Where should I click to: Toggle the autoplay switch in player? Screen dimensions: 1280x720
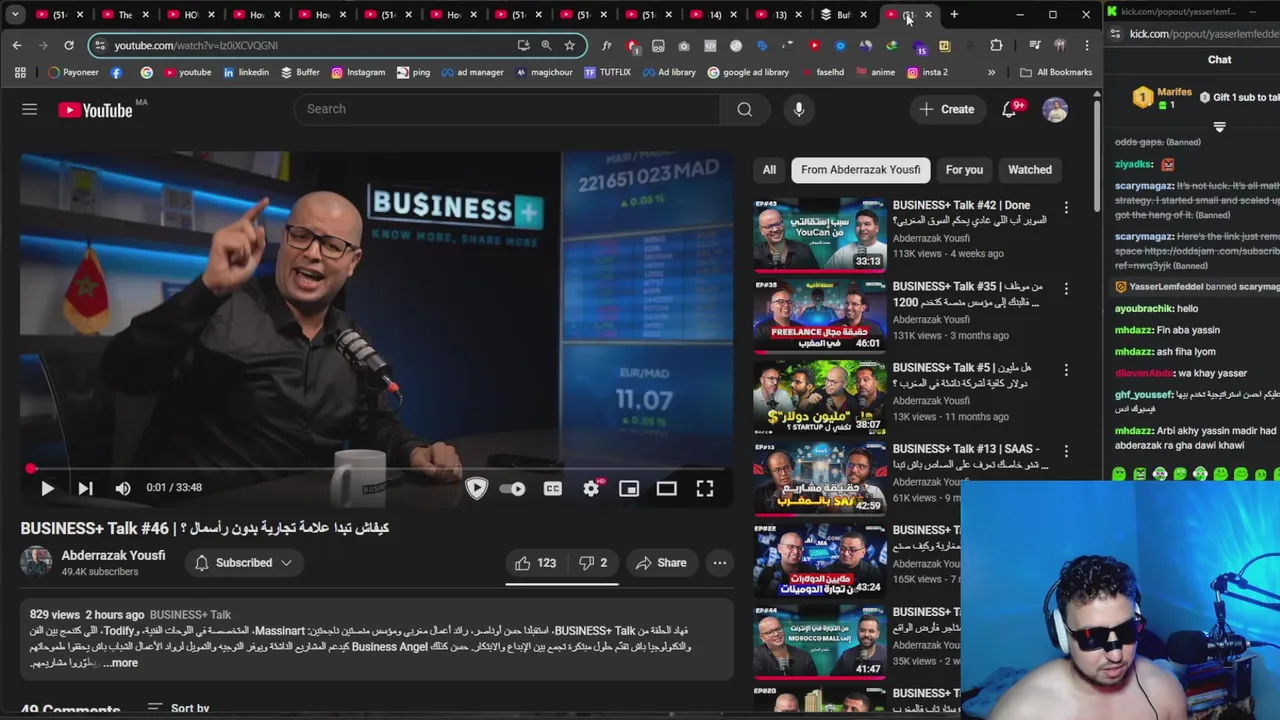[x=512, y=488]
